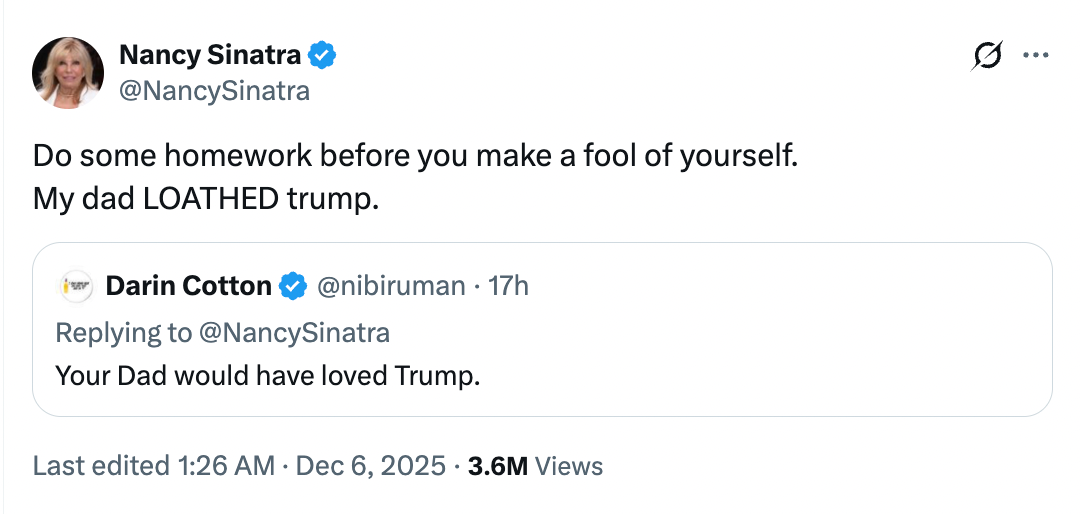Click the 3.6M Views count
The image size is (1080, 514).
click(498, 466)
